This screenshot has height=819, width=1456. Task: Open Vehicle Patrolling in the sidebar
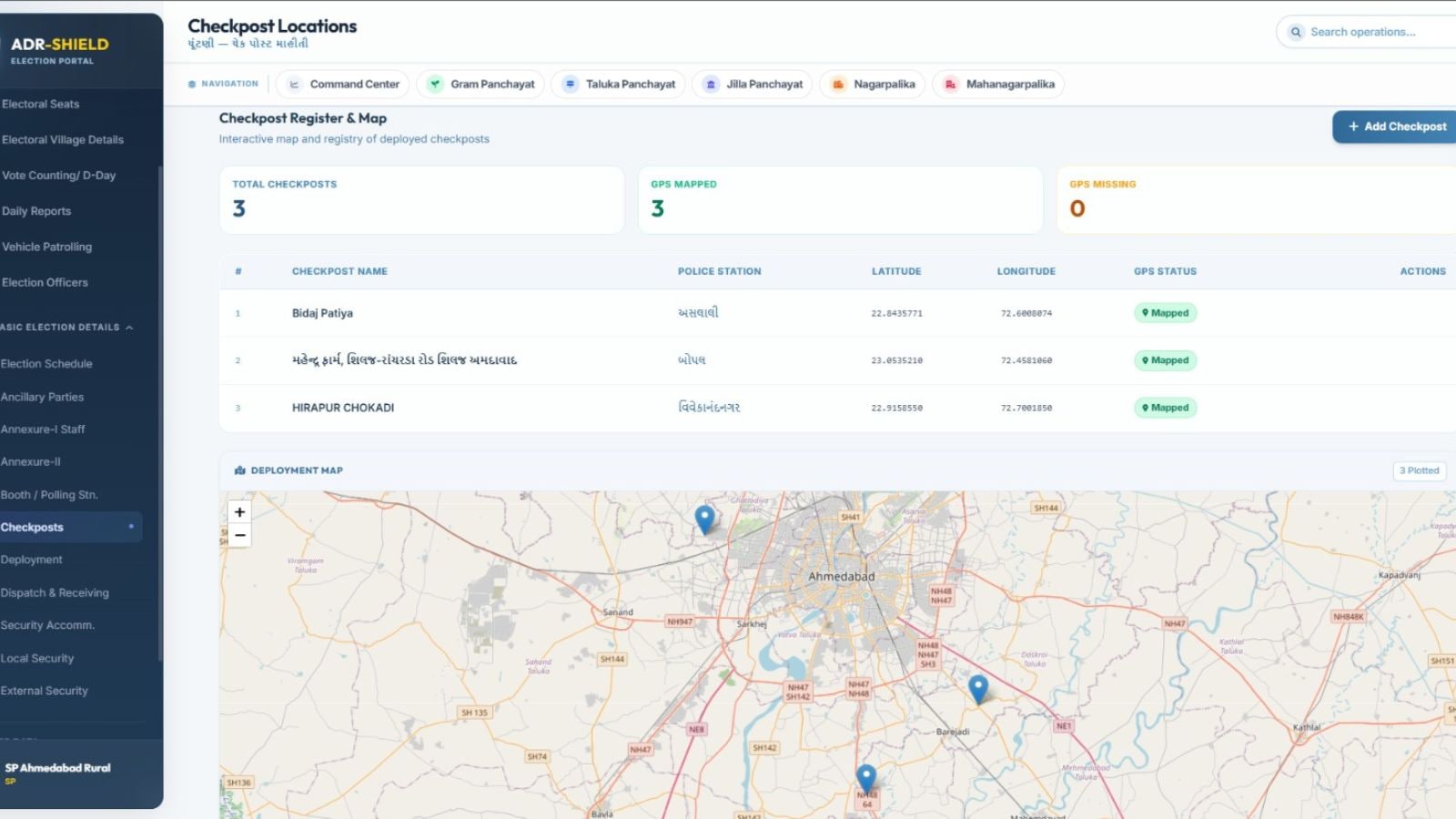pyautogui.click(x=47, y=247)
